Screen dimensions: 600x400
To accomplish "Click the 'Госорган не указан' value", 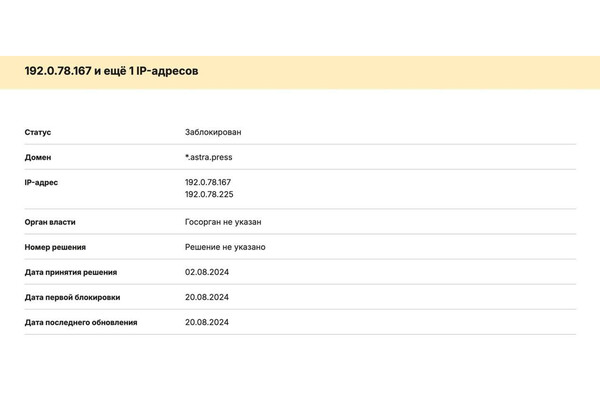I will tap(223, 222).
